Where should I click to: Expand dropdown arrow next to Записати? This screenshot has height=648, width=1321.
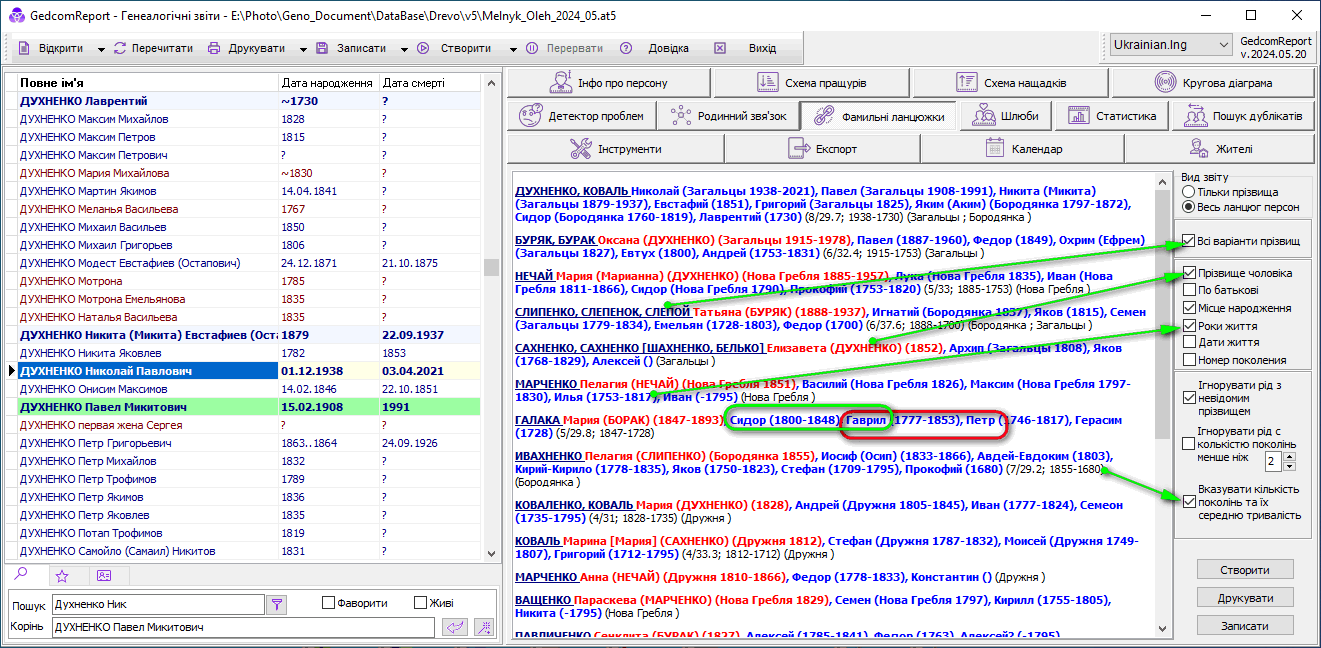coord(404,49)
